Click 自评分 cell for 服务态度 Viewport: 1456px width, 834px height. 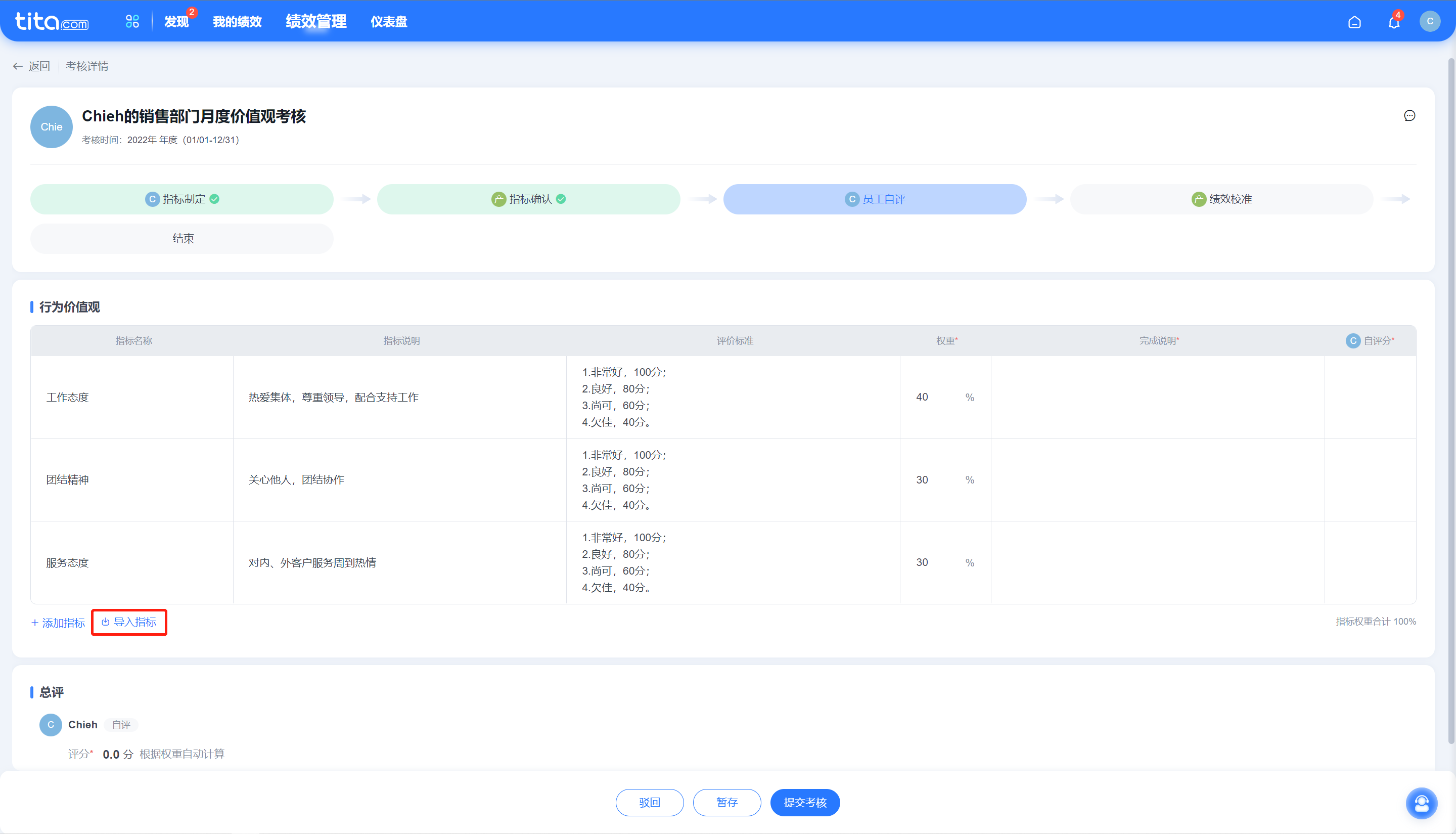[x=1370, y=563]
